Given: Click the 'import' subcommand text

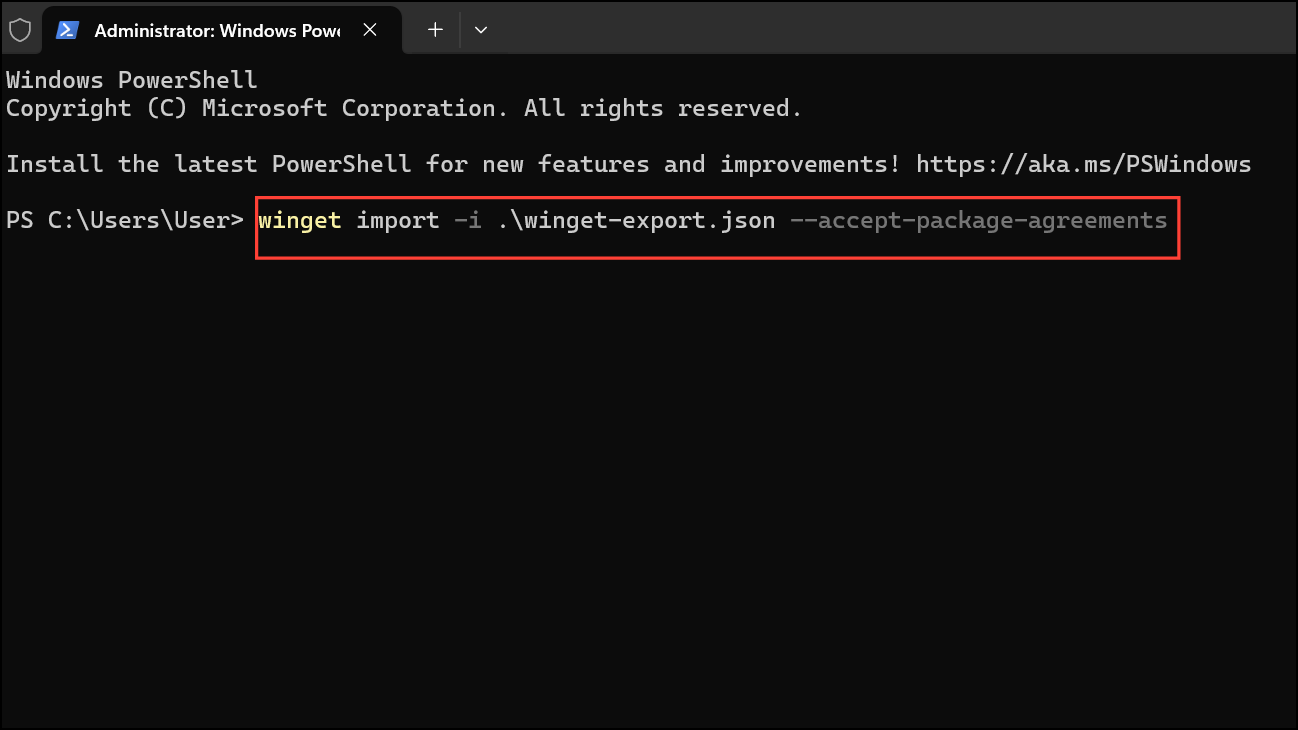Looking at the screenshot, I should click(x=398, y=220).
